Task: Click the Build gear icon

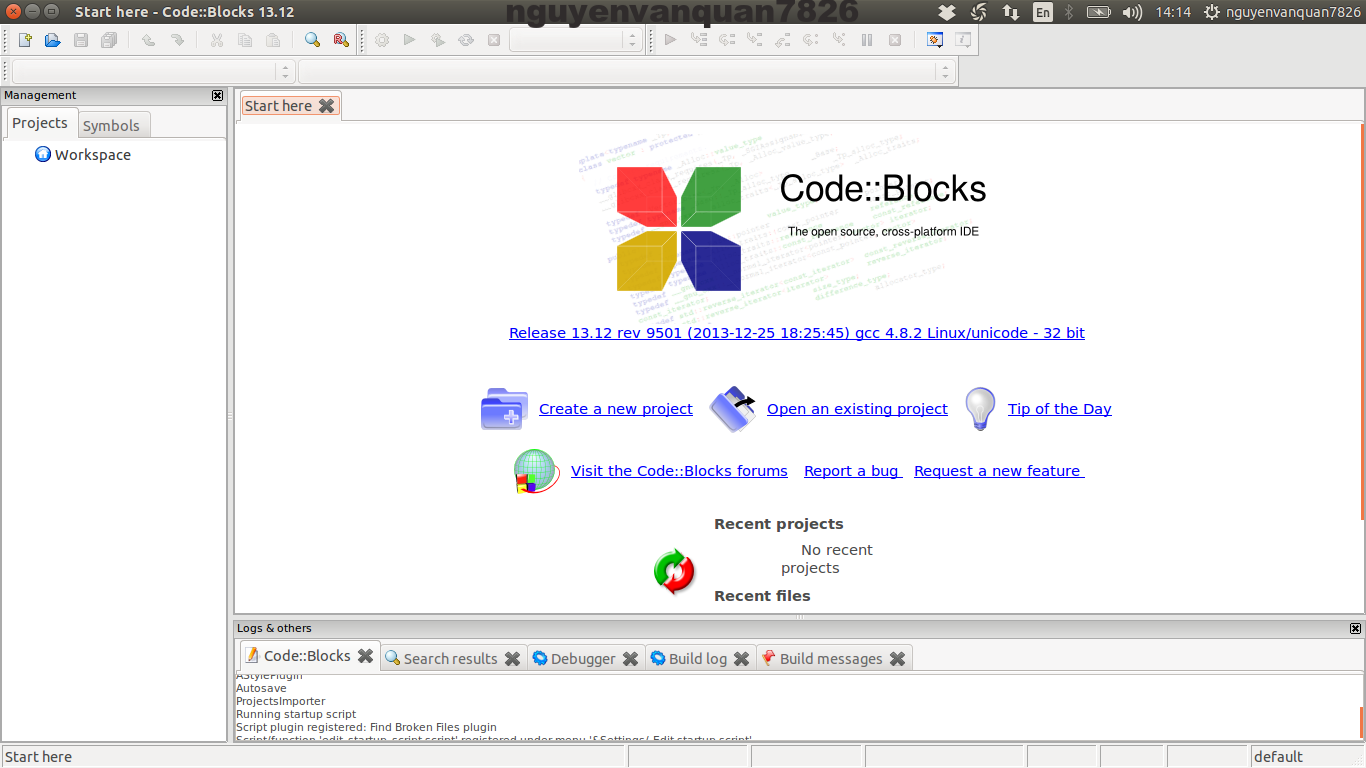Action: pos(381,40)
